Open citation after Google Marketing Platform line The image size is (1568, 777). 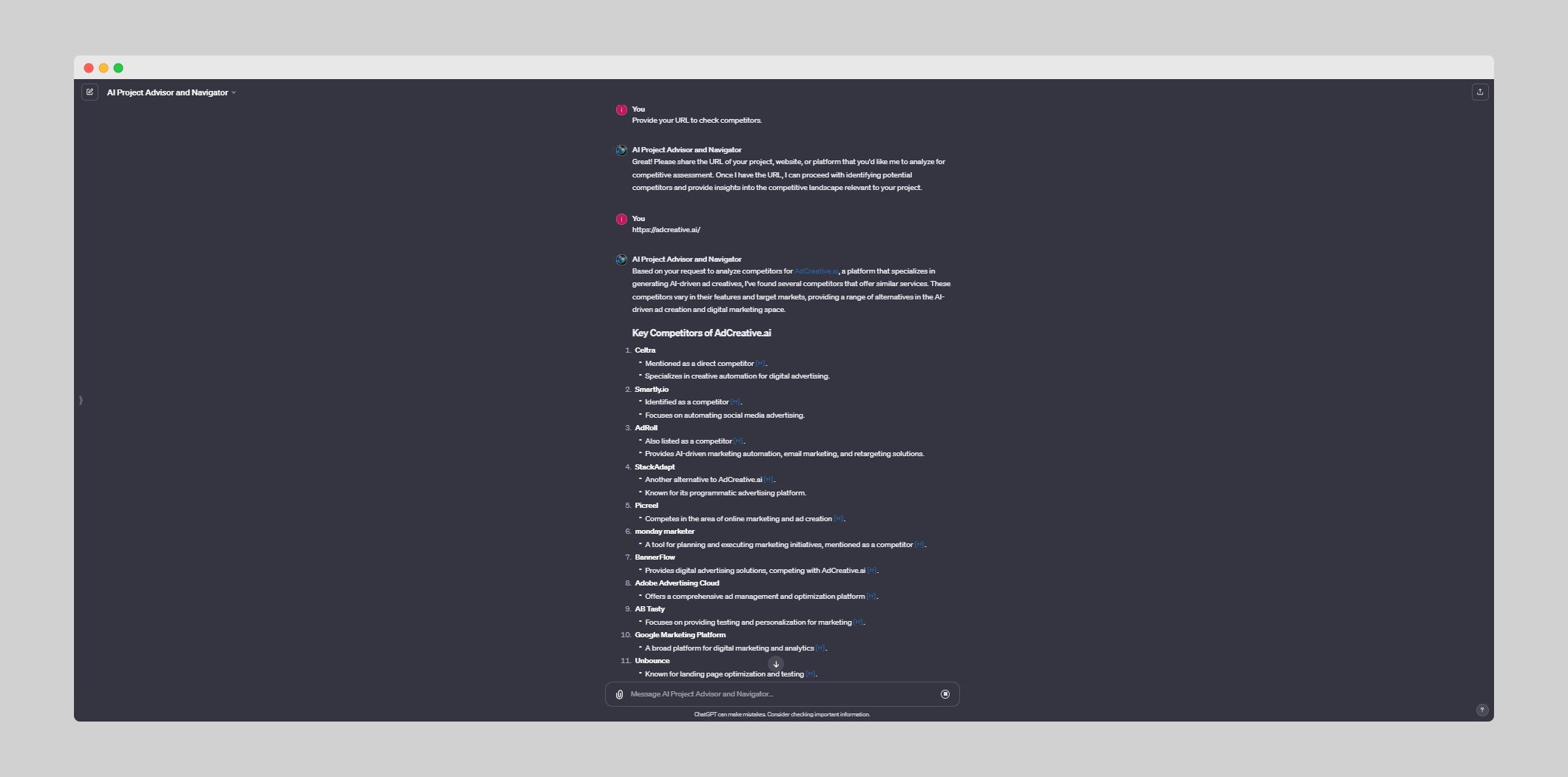pos(820,648)
